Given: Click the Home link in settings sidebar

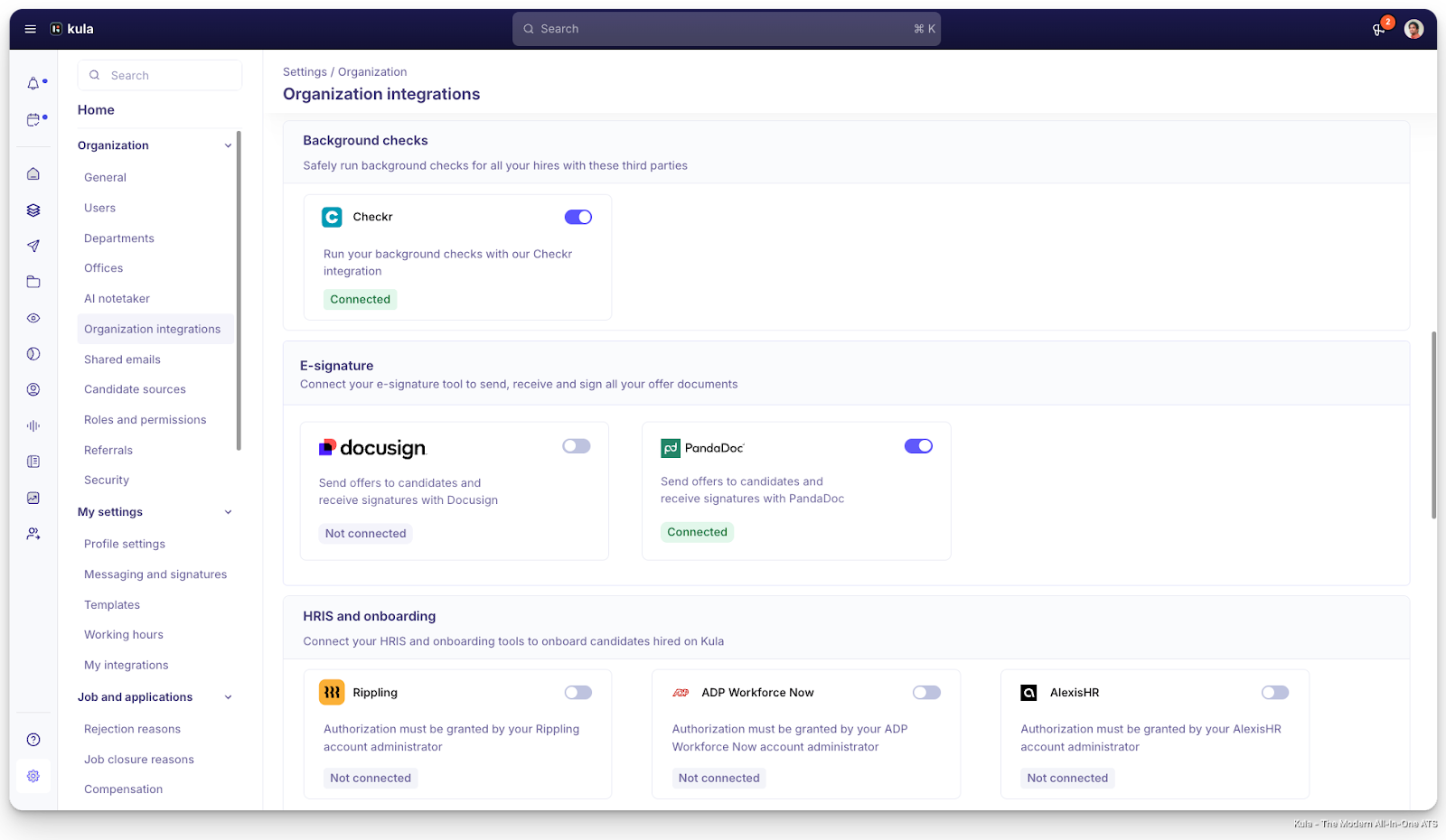Looking at the screenshot, I should tap(96, 110).
